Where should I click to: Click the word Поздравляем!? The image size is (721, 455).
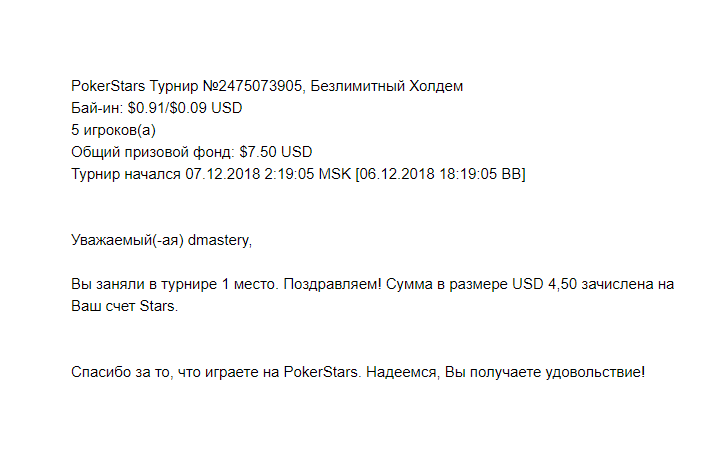[332, 284]
